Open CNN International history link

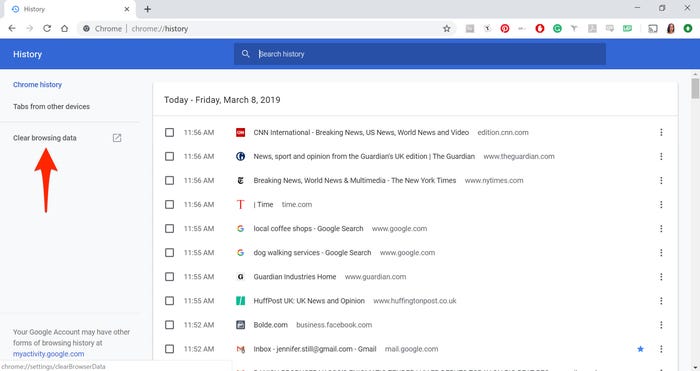(x=361, y=133)
